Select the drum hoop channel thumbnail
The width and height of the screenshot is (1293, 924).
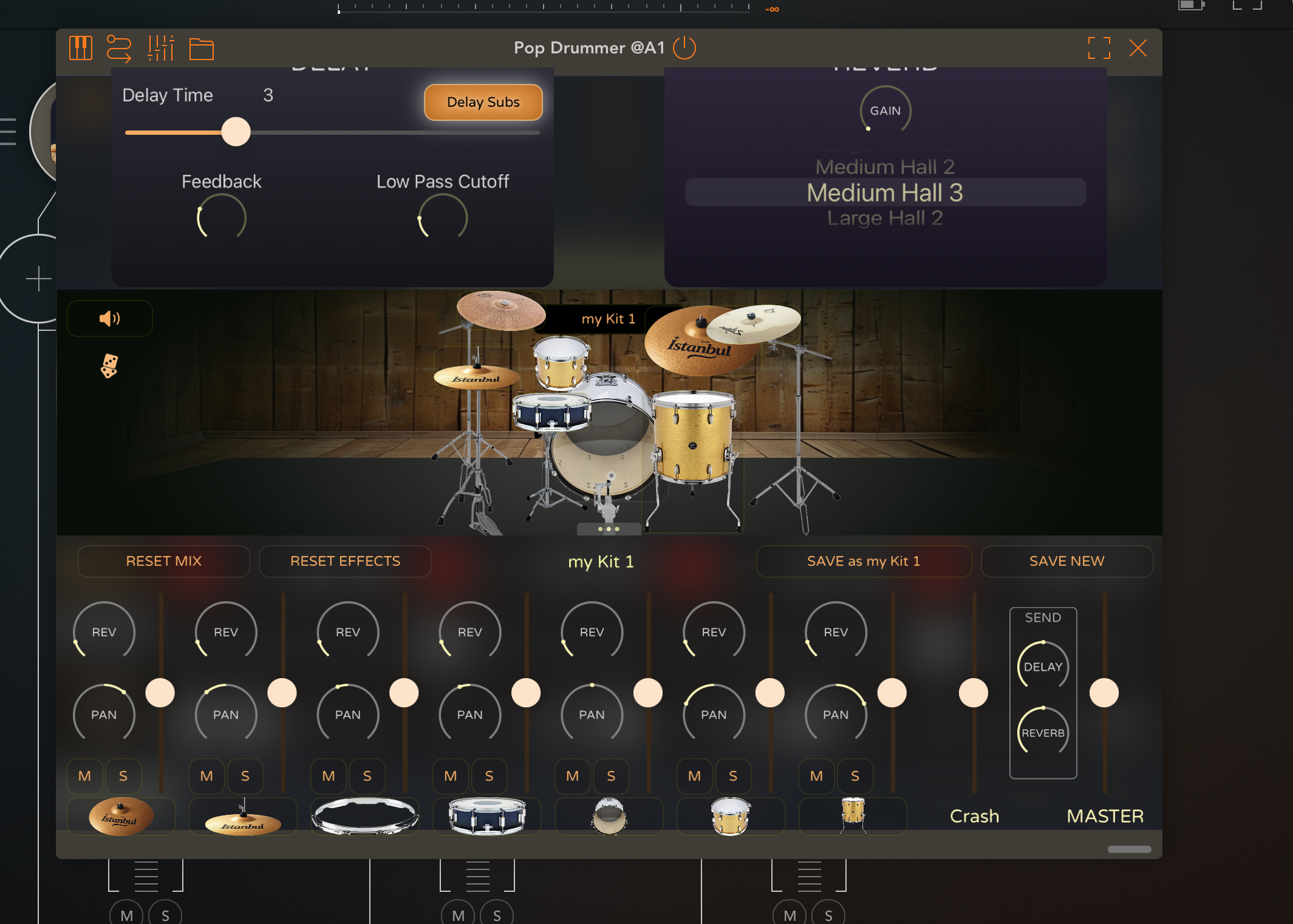pos(365,816)
